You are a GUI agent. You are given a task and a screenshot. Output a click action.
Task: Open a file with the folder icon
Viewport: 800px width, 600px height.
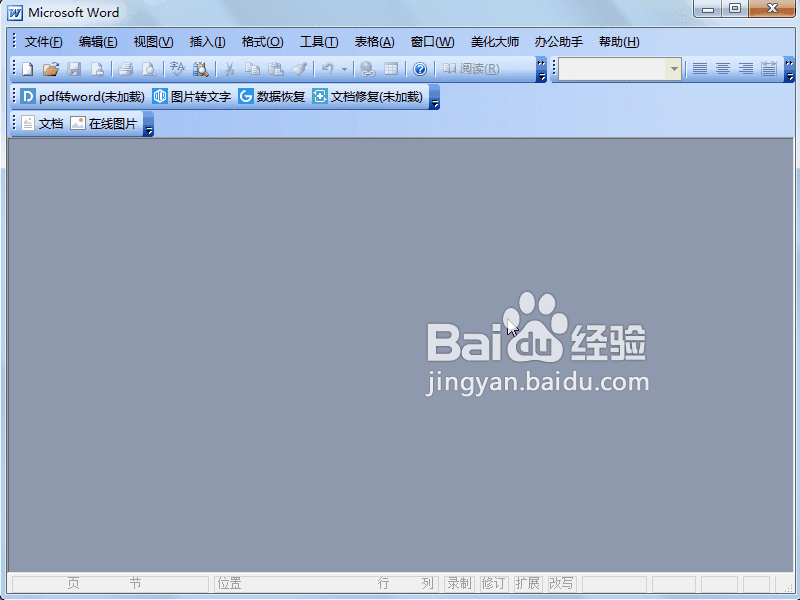pos(51,69)
